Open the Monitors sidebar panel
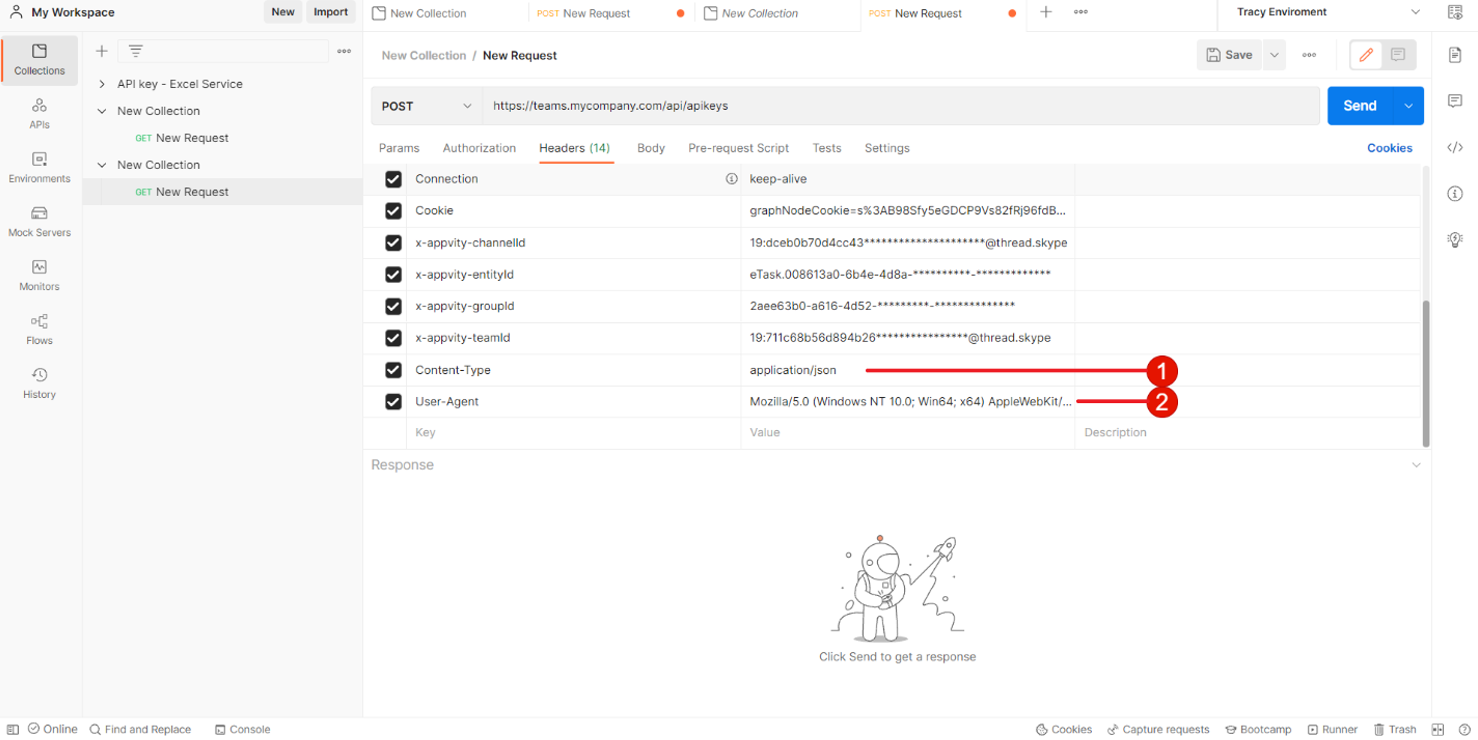Image resolution: width=1478 pixels, height=740 pixels. click(39, 275)
